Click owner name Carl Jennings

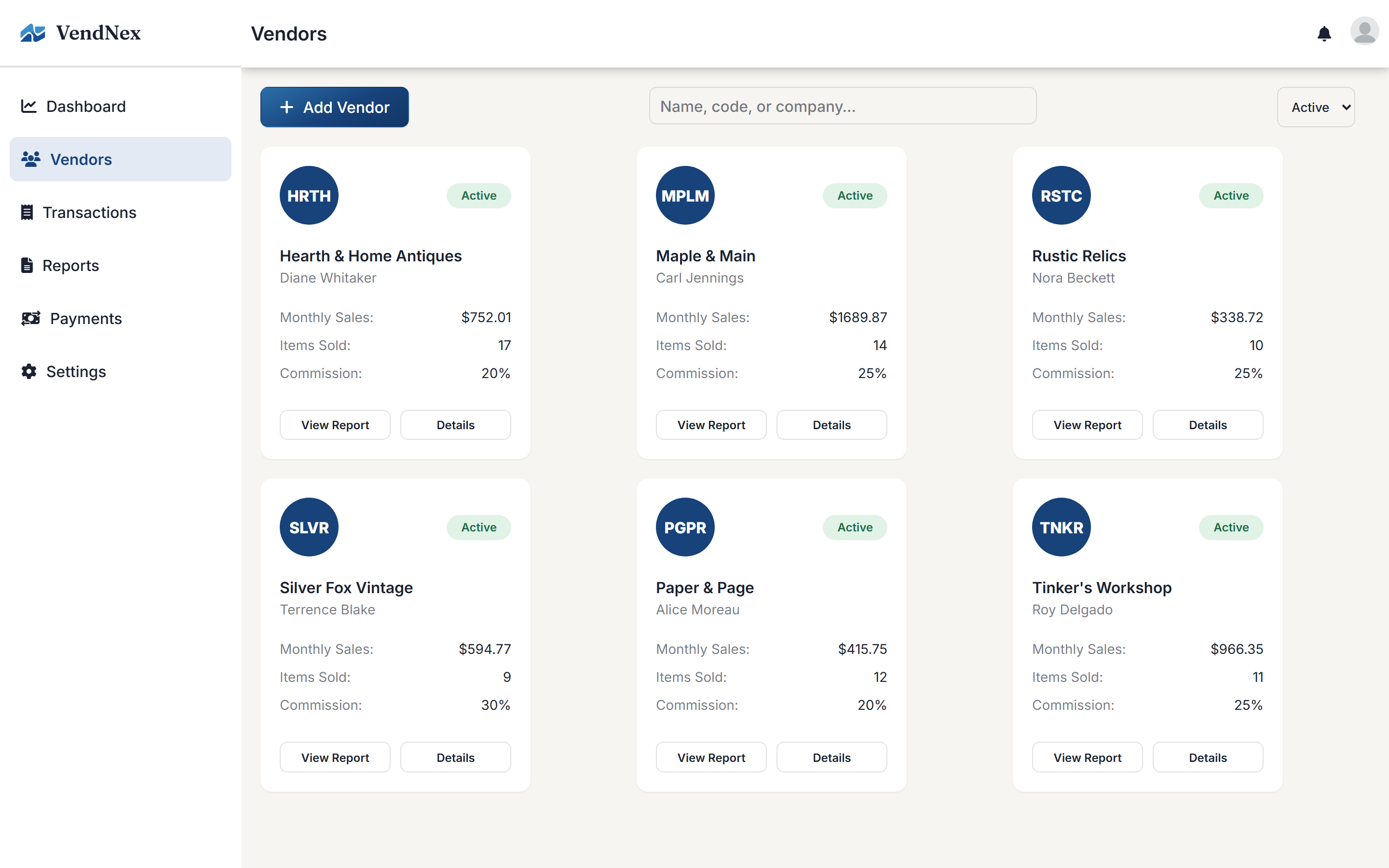700,278
